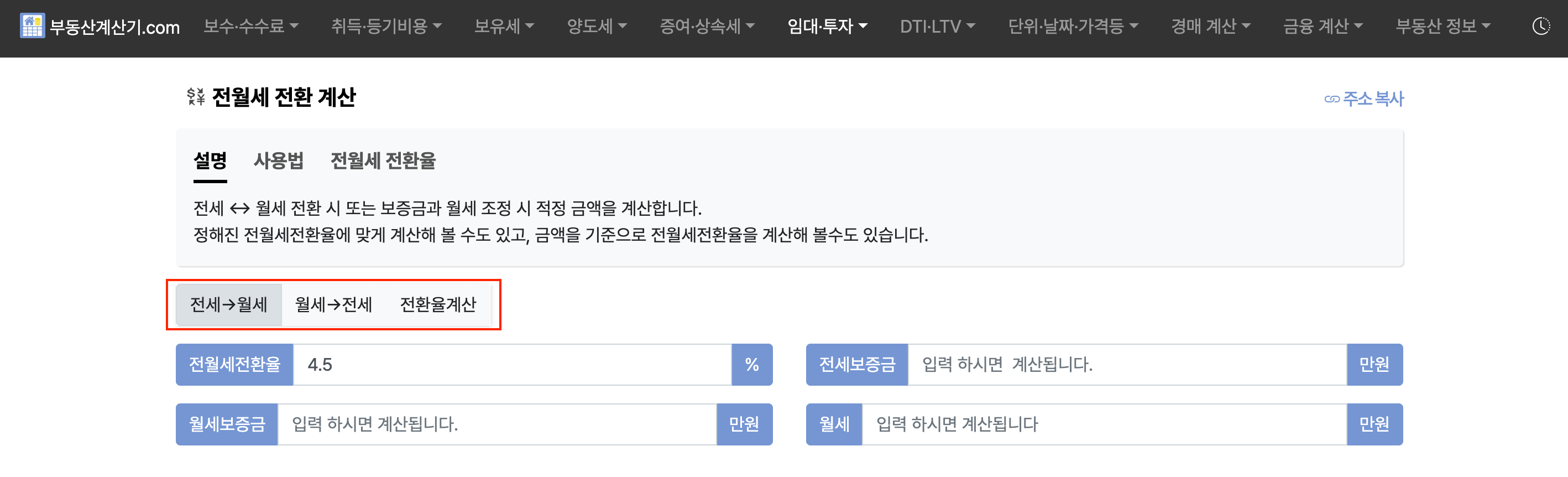Switch to the 사용법 tab
This screenshot has height=477, width=1568.
click(x=278, y=161)
